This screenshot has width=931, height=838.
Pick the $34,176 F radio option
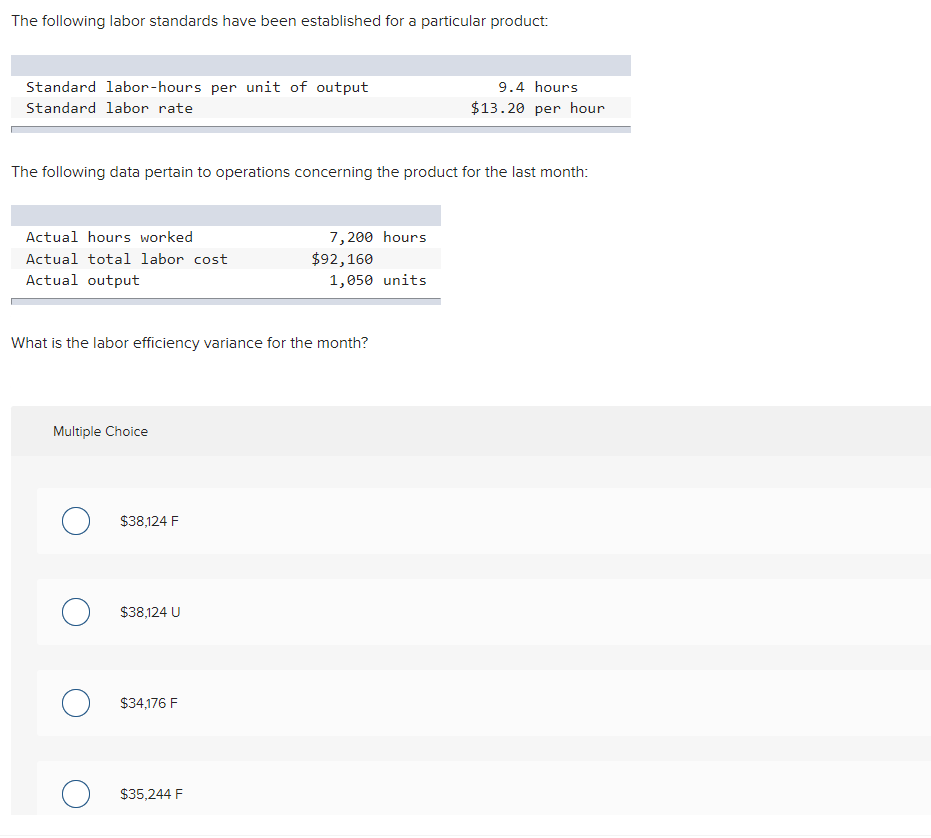point(75,703)
